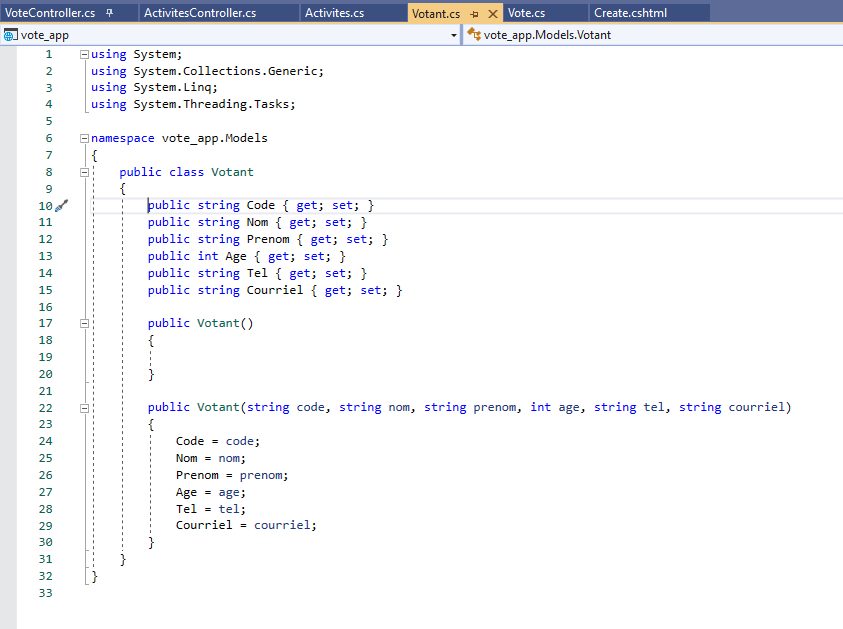Toggle pin on the Votant.cs tab
Image resolution: width=843 pixels, height=629 pixels.
click(x=474, y=14)
